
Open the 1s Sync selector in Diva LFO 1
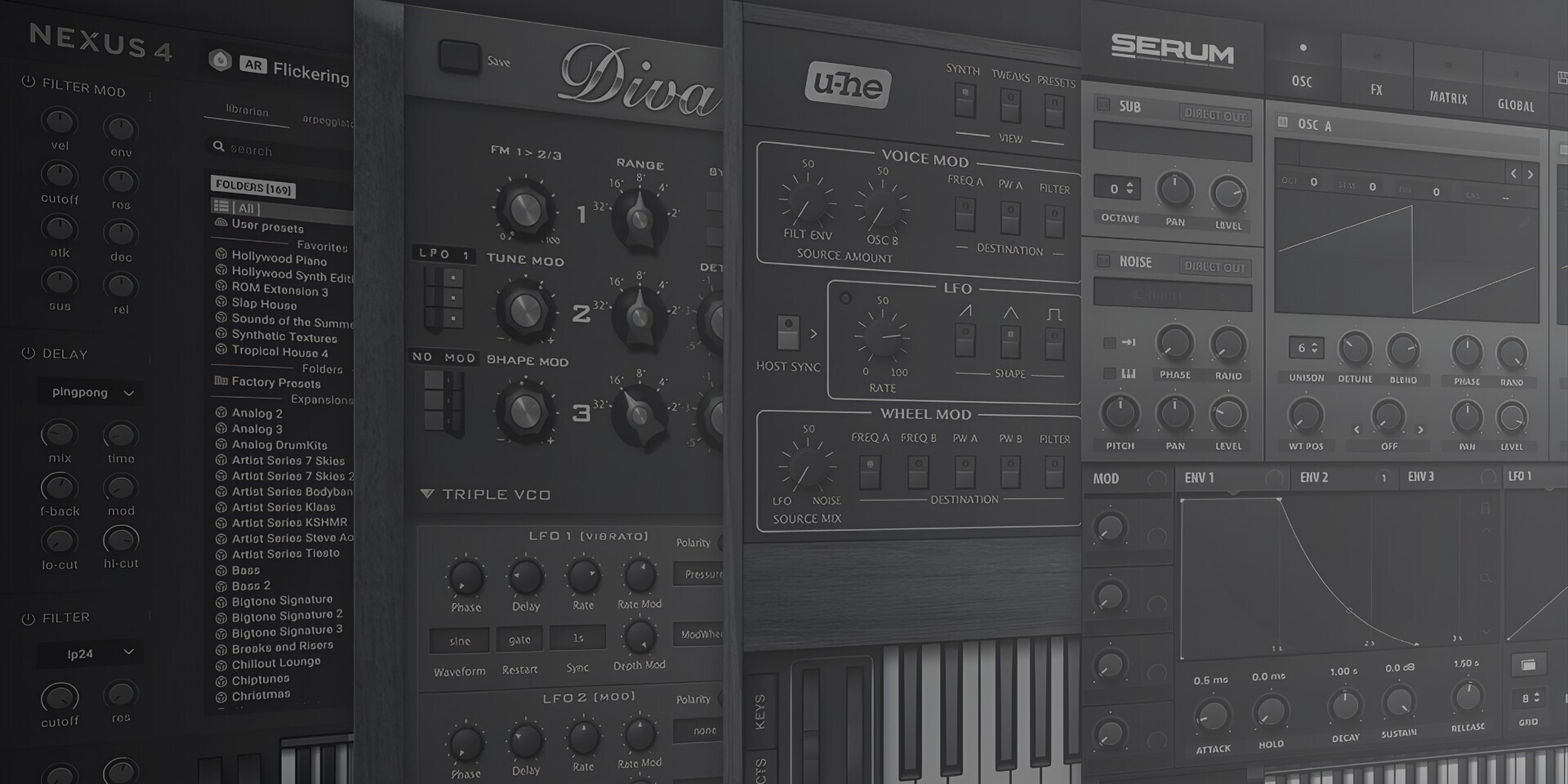coord(577,638)
